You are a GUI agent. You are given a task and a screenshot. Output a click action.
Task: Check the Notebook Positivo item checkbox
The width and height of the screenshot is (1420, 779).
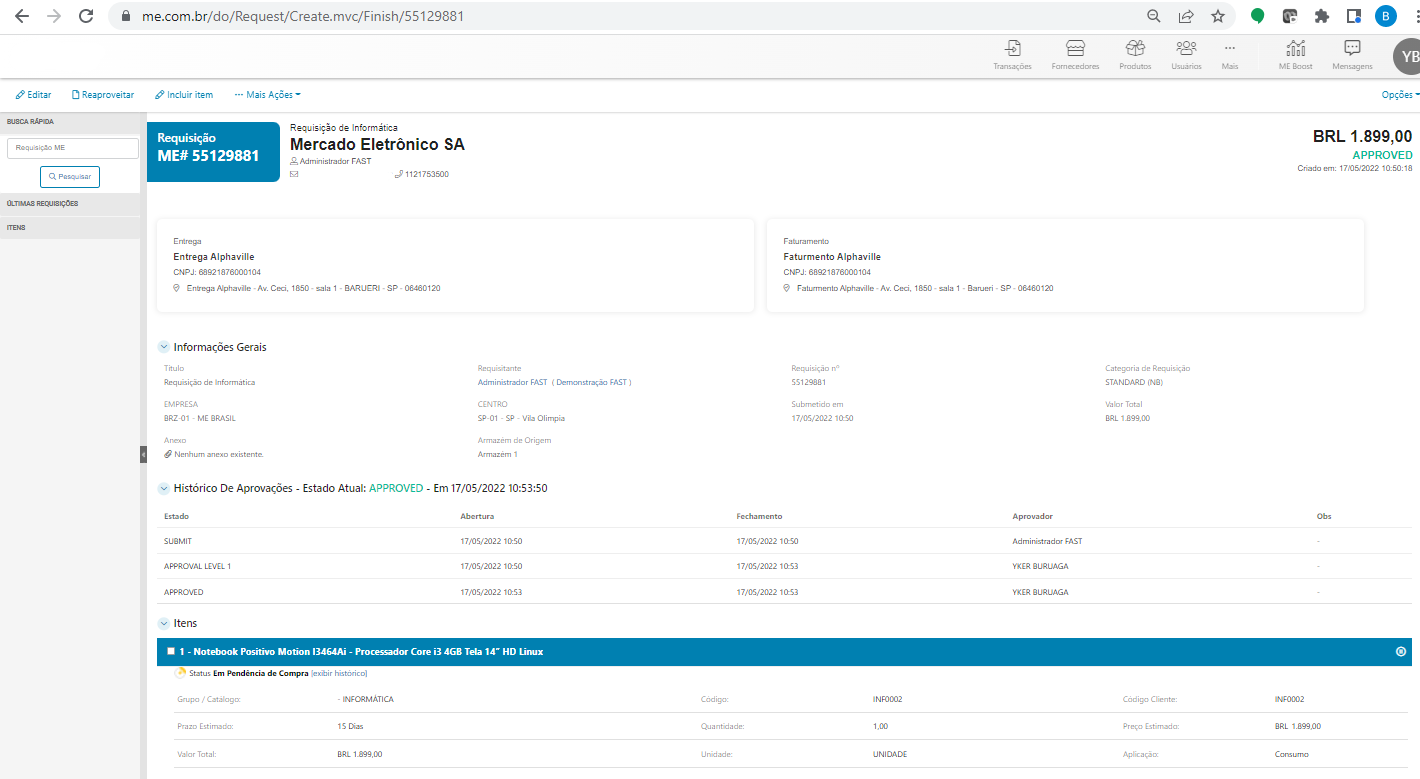171,651
